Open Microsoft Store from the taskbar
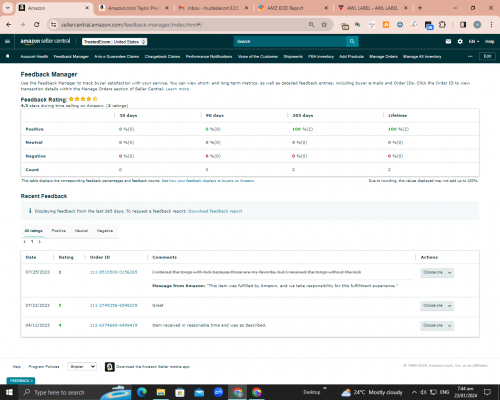The height and width of the screenshot is (400, 500). 180,392
